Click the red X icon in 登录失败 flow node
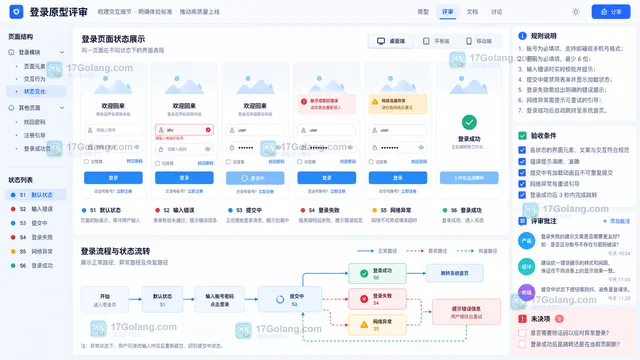This screenshot has width=640, height=360. click(x=364, y=299)
